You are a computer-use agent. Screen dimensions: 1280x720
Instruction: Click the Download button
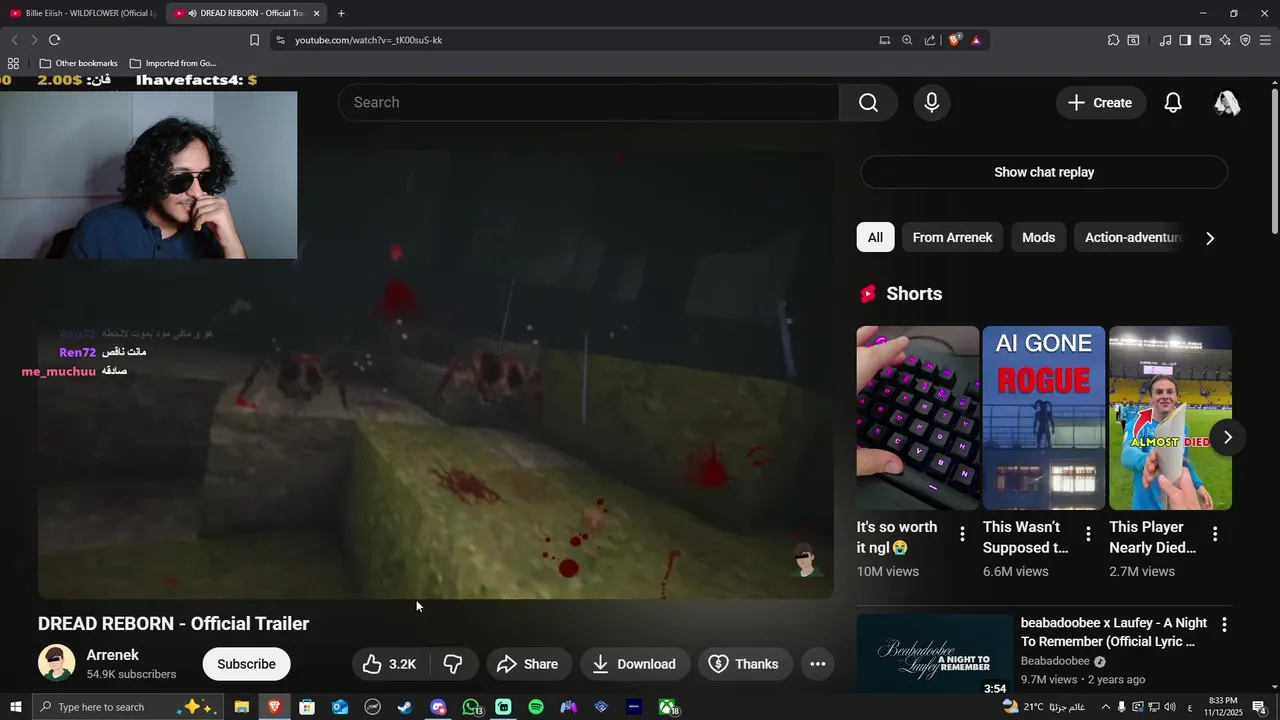point(635,664)
